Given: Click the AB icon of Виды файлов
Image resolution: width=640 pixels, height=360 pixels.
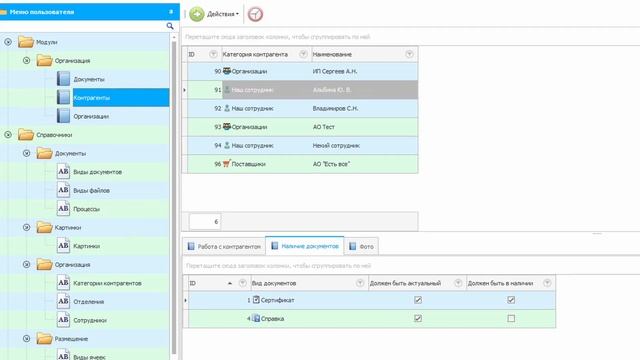Looking at the screenshot, I should tap(63, 190).
